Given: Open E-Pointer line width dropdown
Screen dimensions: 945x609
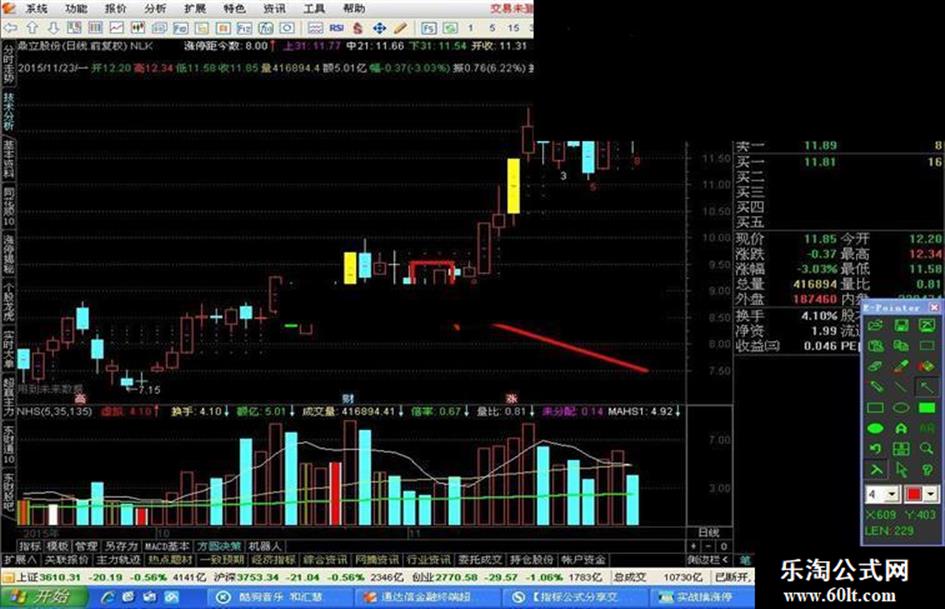Looking at the screenshot, I should click(x=893, y=494).
